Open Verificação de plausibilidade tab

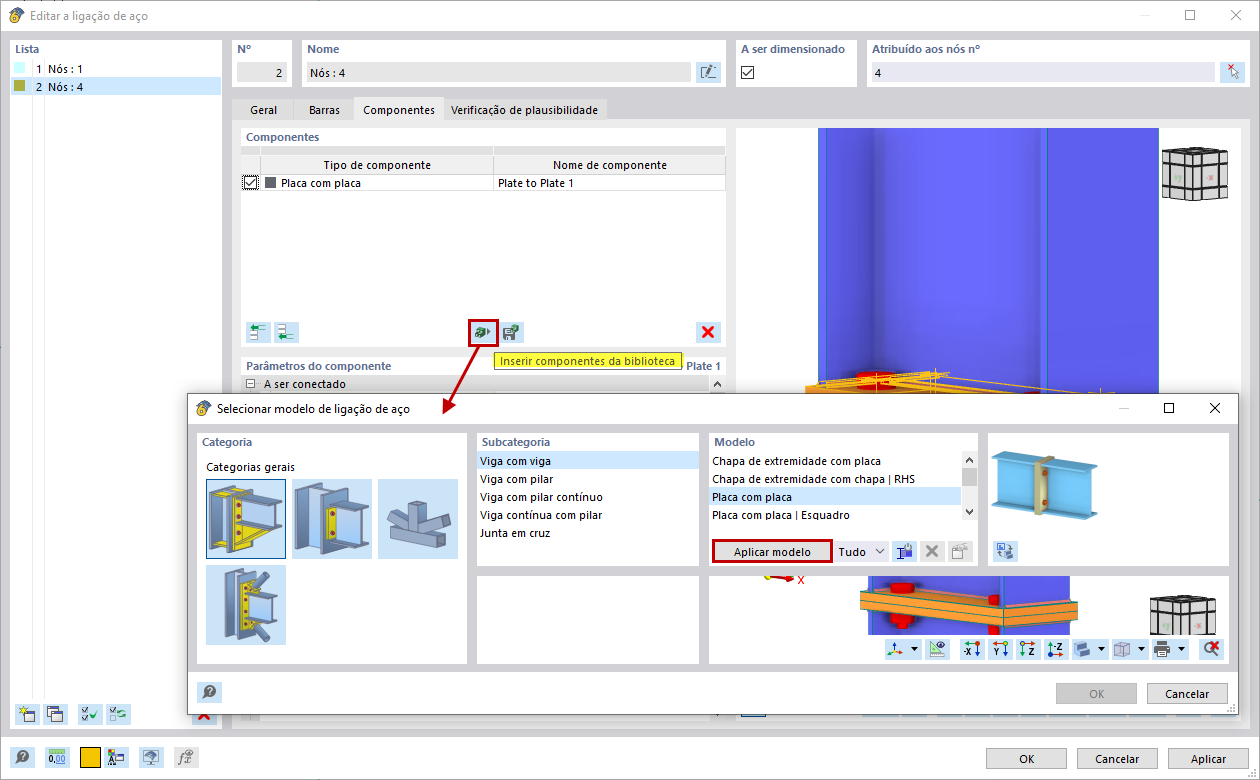coord(524,110)
